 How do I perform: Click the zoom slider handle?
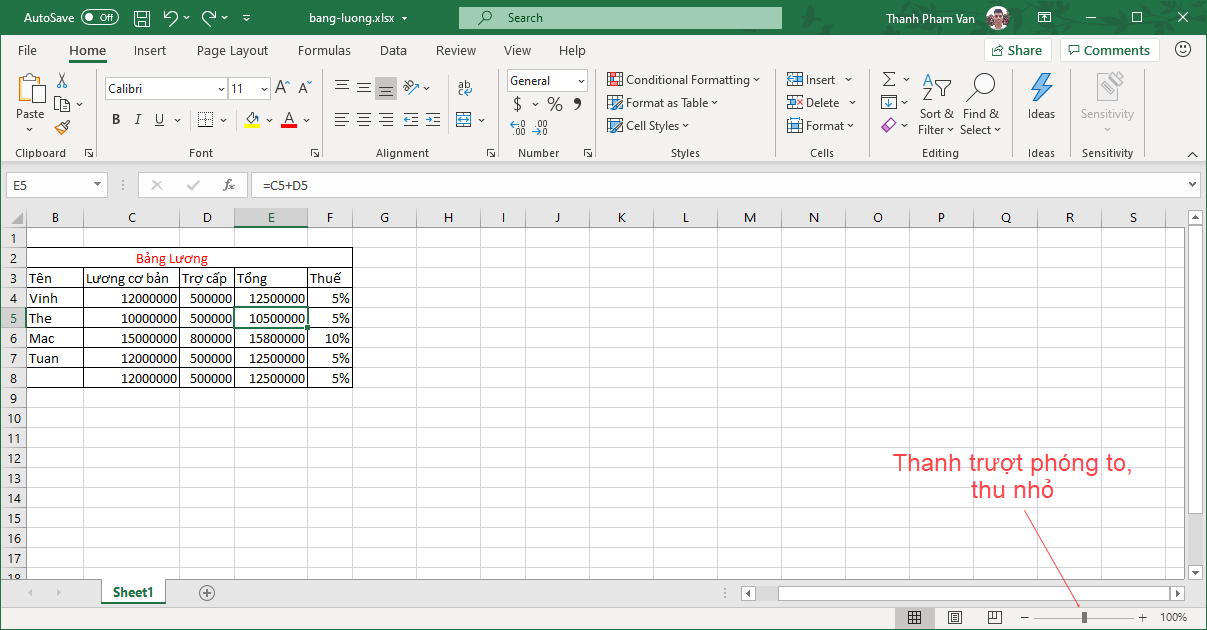point(1084,617)
